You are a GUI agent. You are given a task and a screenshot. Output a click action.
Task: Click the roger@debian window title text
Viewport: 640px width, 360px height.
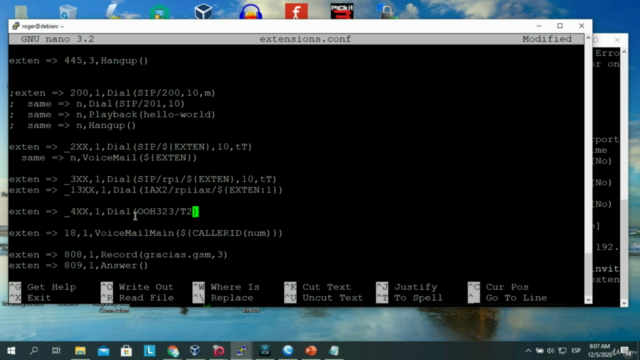[x=43, y=26]
